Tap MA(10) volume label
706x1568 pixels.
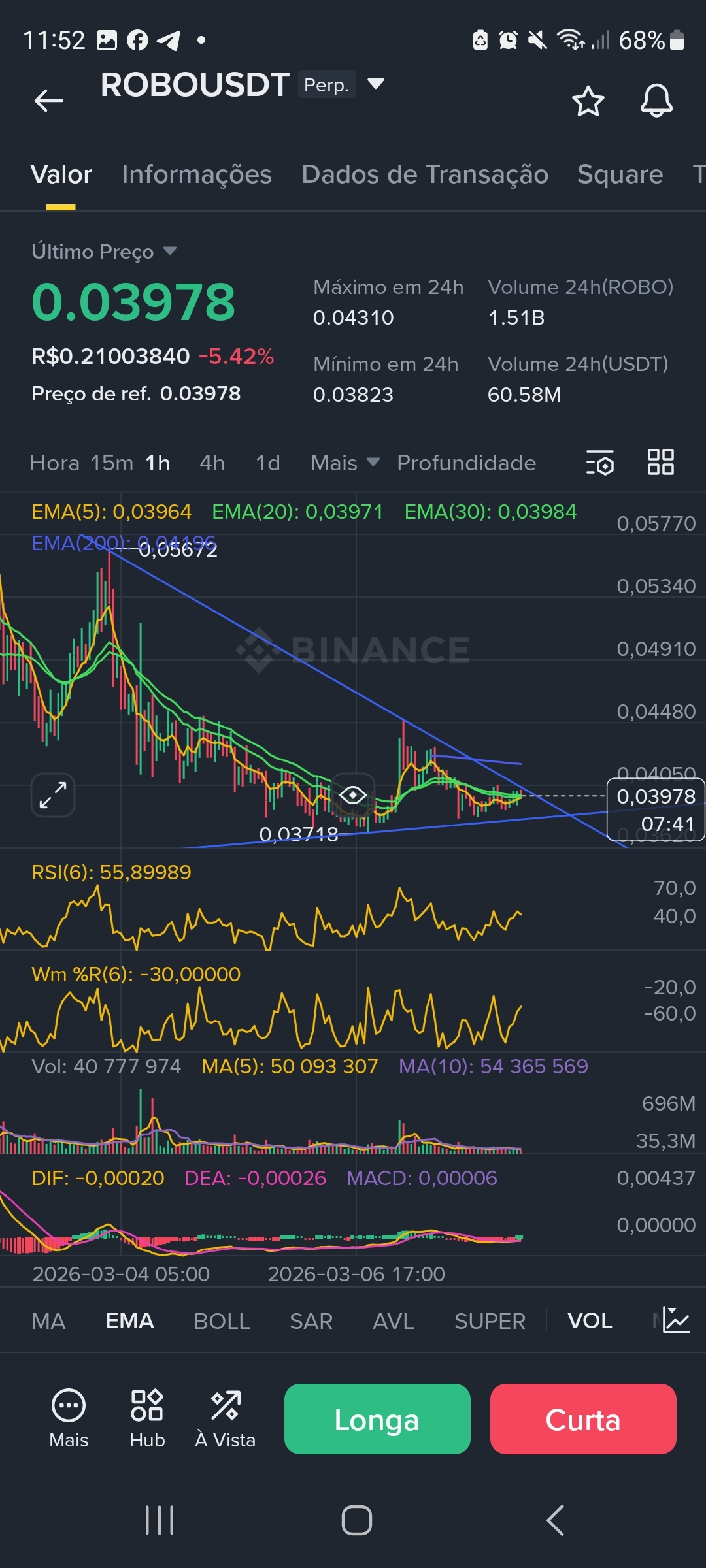point(494,1066)
